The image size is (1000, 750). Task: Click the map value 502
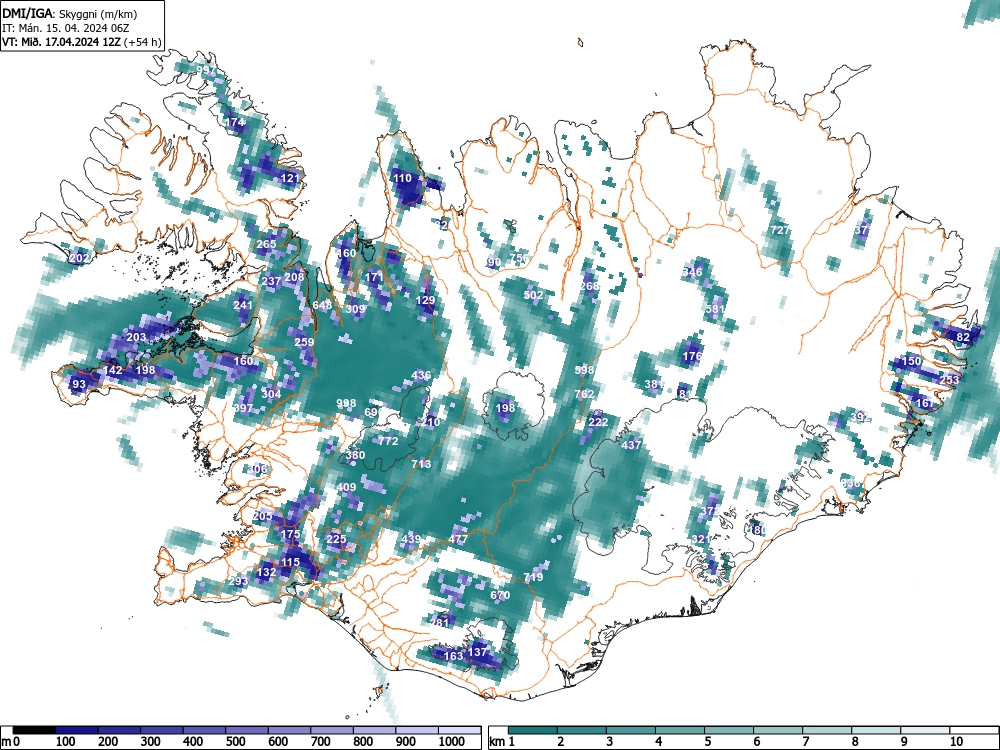(x=533, y=295)
